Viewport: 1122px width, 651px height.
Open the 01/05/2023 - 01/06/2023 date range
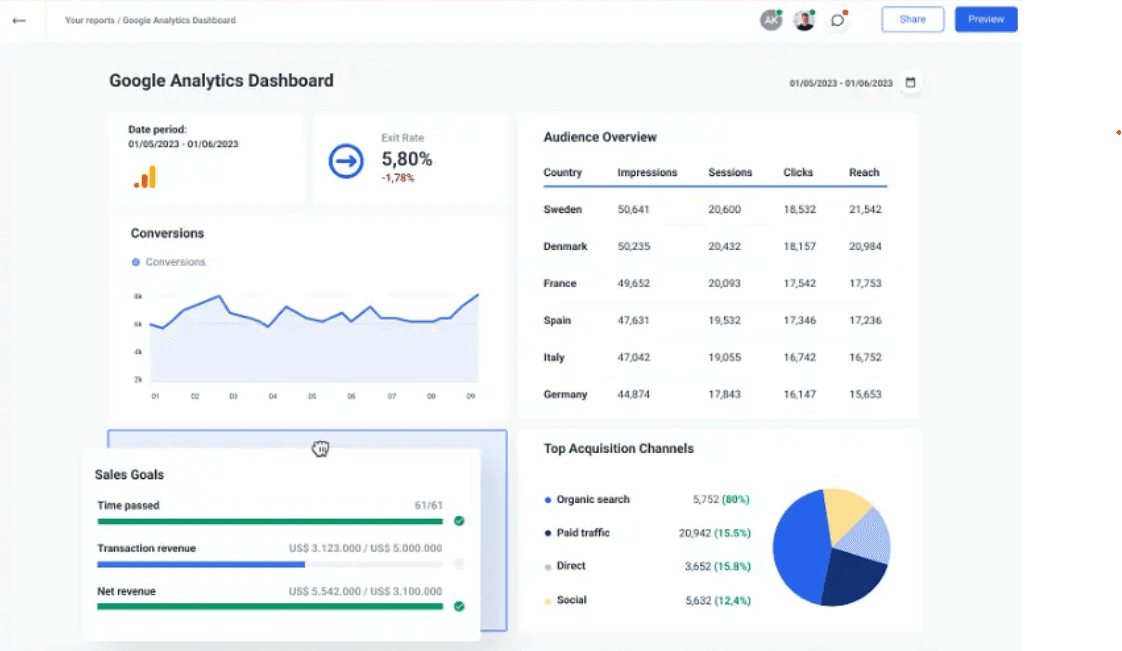840,83
